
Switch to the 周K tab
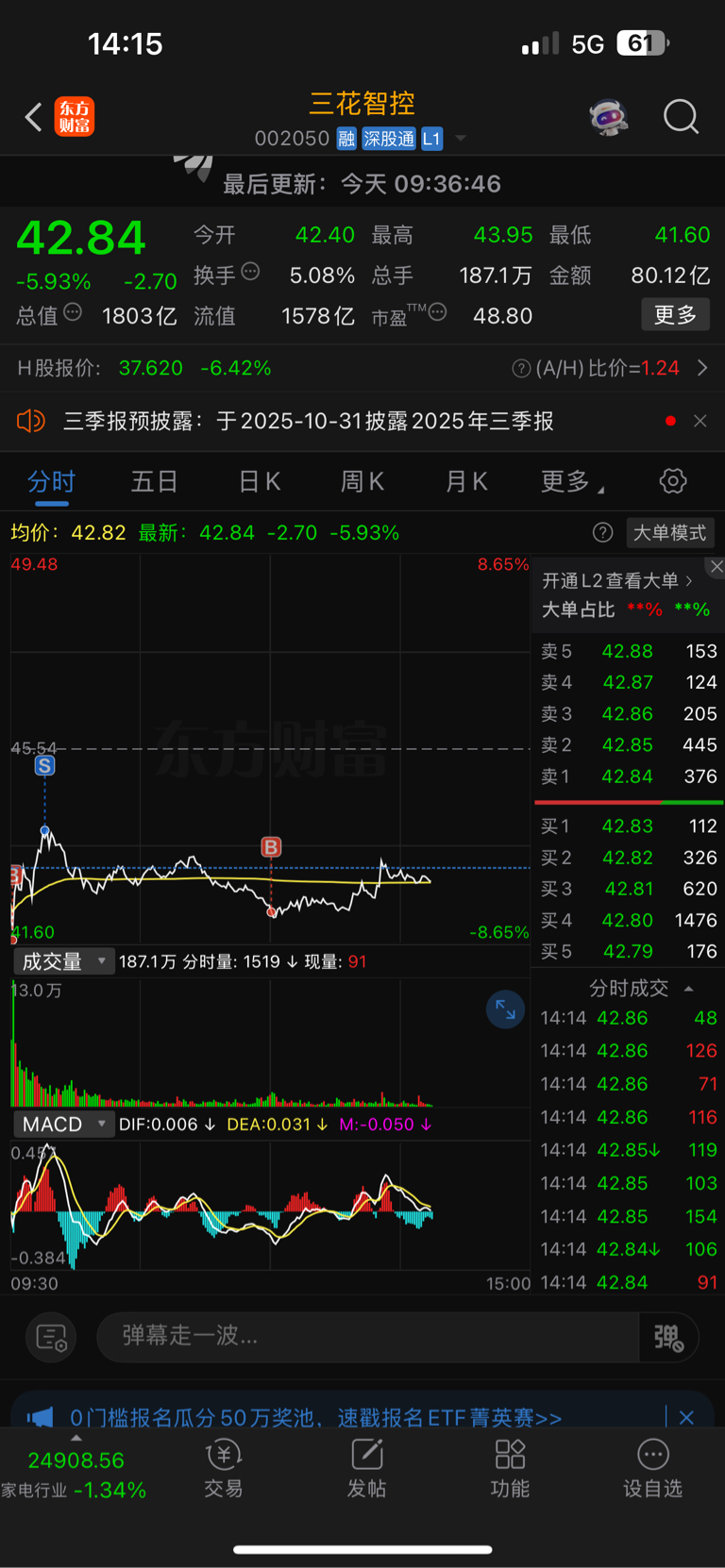coord(362,482)
